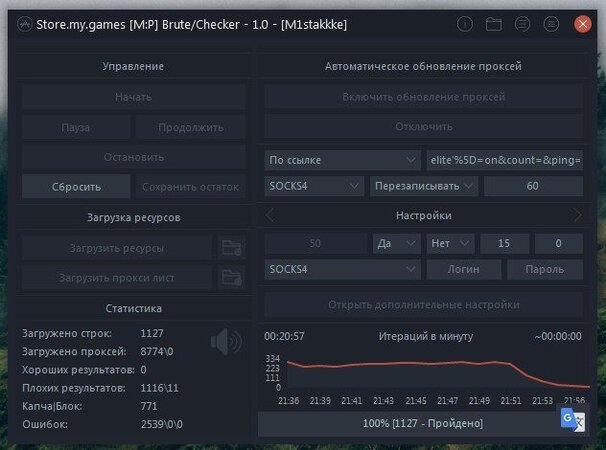Open the Нет dropdown in Настройки
This screenshot has height=450, width=606.
[451, 244]
